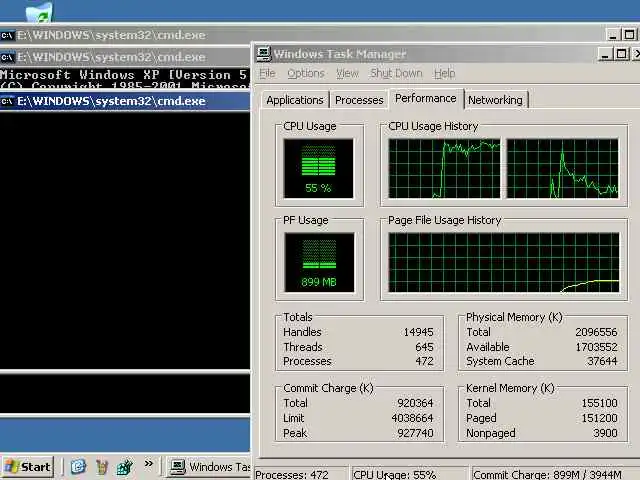640x480 pixels.
Task: Open the File menu in Task Manager
Action: (267, 73)
